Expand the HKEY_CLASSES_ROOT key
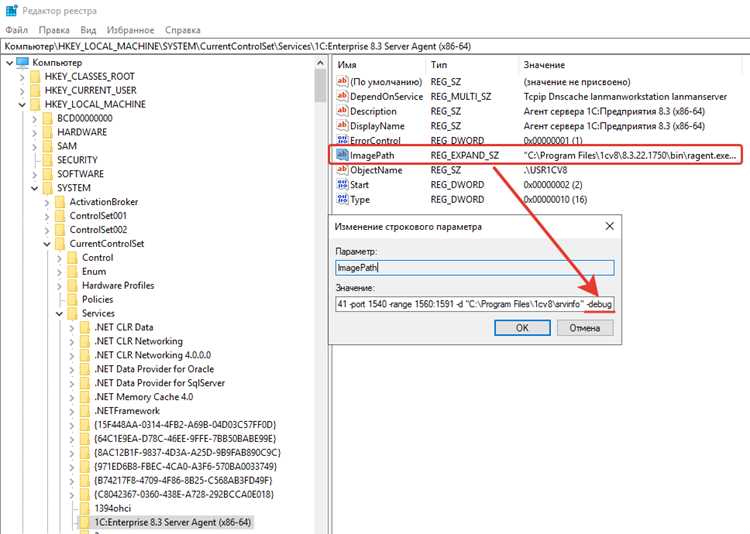 (x=22, y=77)
